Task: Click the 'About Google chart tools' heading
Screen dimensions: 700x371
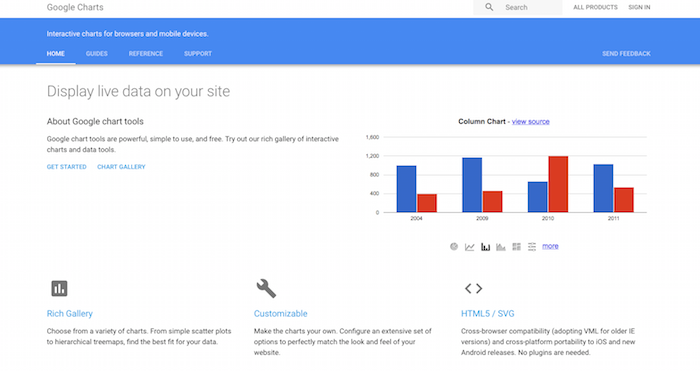Action: click(95, 121)
